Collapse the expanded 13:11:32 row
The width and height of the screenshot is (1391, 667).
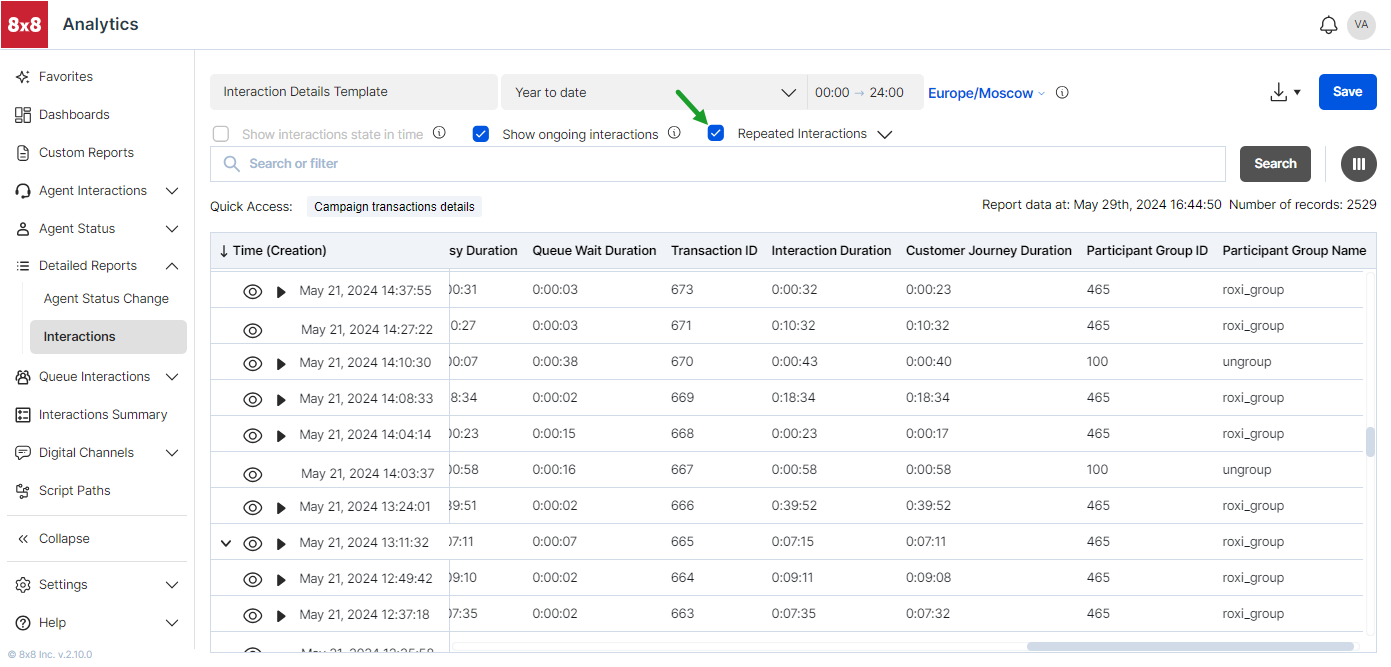(x=225, y=544)
